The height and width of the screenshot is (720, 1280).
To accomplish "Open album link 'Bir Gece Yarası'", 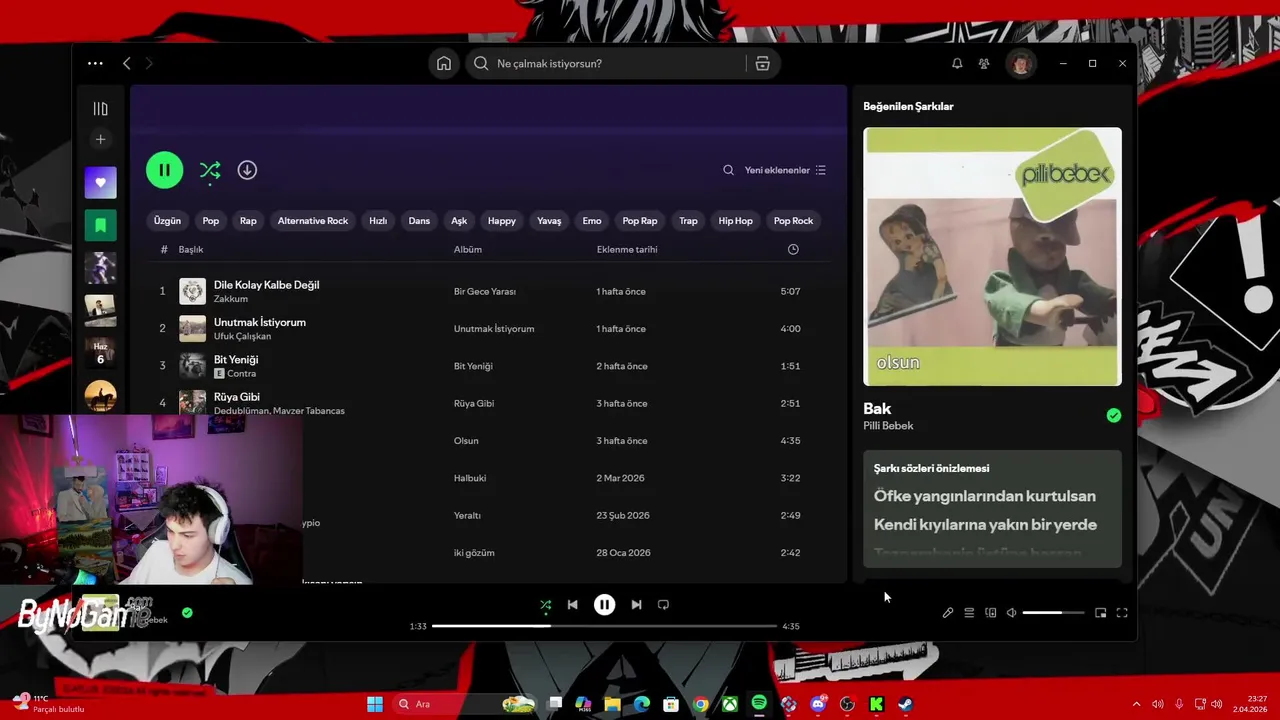I will (x=485, y=292).
